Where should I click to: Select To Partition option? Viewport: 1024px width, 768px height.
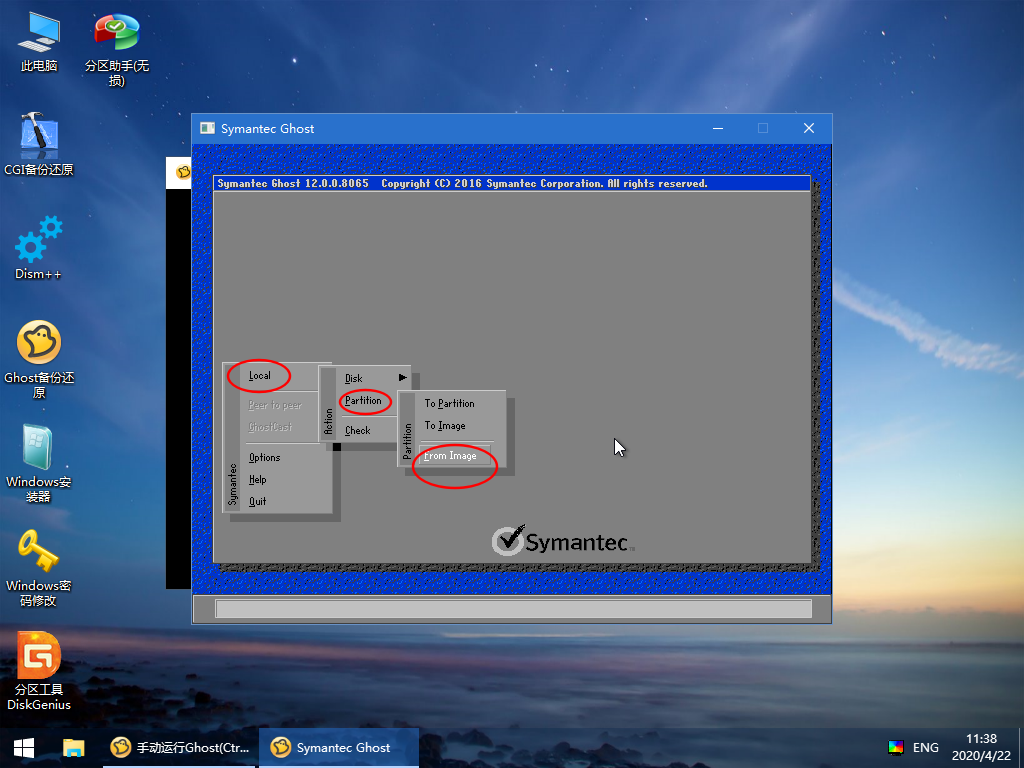click(449, 404)
